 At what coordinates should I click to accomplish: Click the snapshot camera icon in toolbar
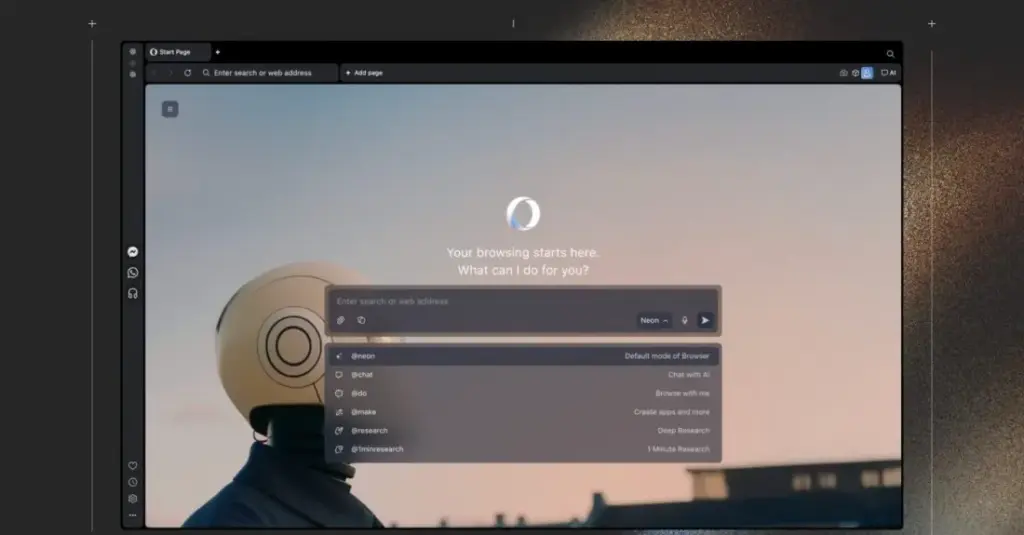click(x=843, y=73)
